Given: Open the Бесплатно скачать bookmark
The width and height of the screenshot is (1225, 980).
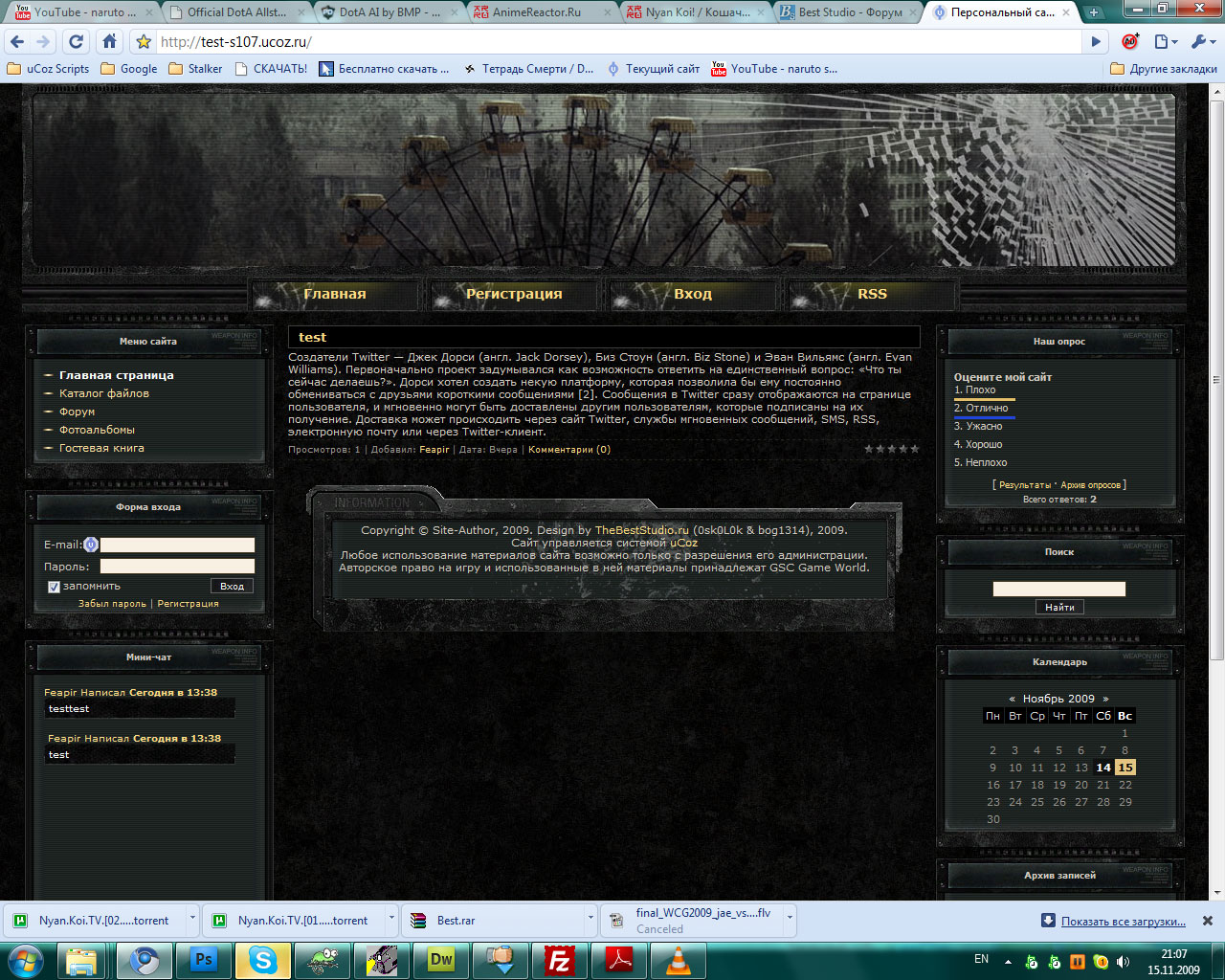Looking at the screenshot, I should coord(384,69).
